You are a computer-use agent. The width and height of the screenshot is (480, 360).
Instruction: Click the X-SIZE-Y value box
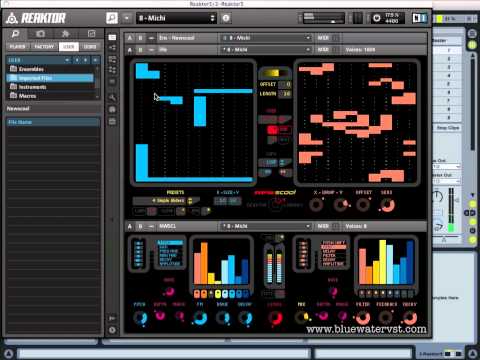click(x=227, y=201)
